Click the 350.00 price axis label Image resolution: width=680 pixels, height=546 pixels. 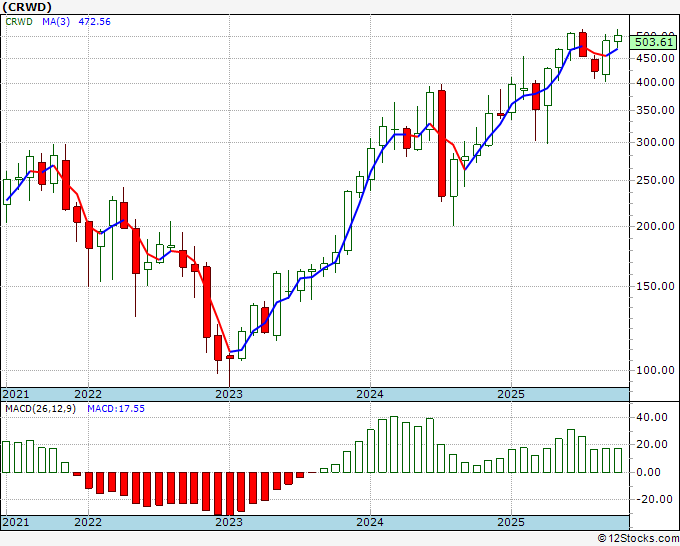657,110
